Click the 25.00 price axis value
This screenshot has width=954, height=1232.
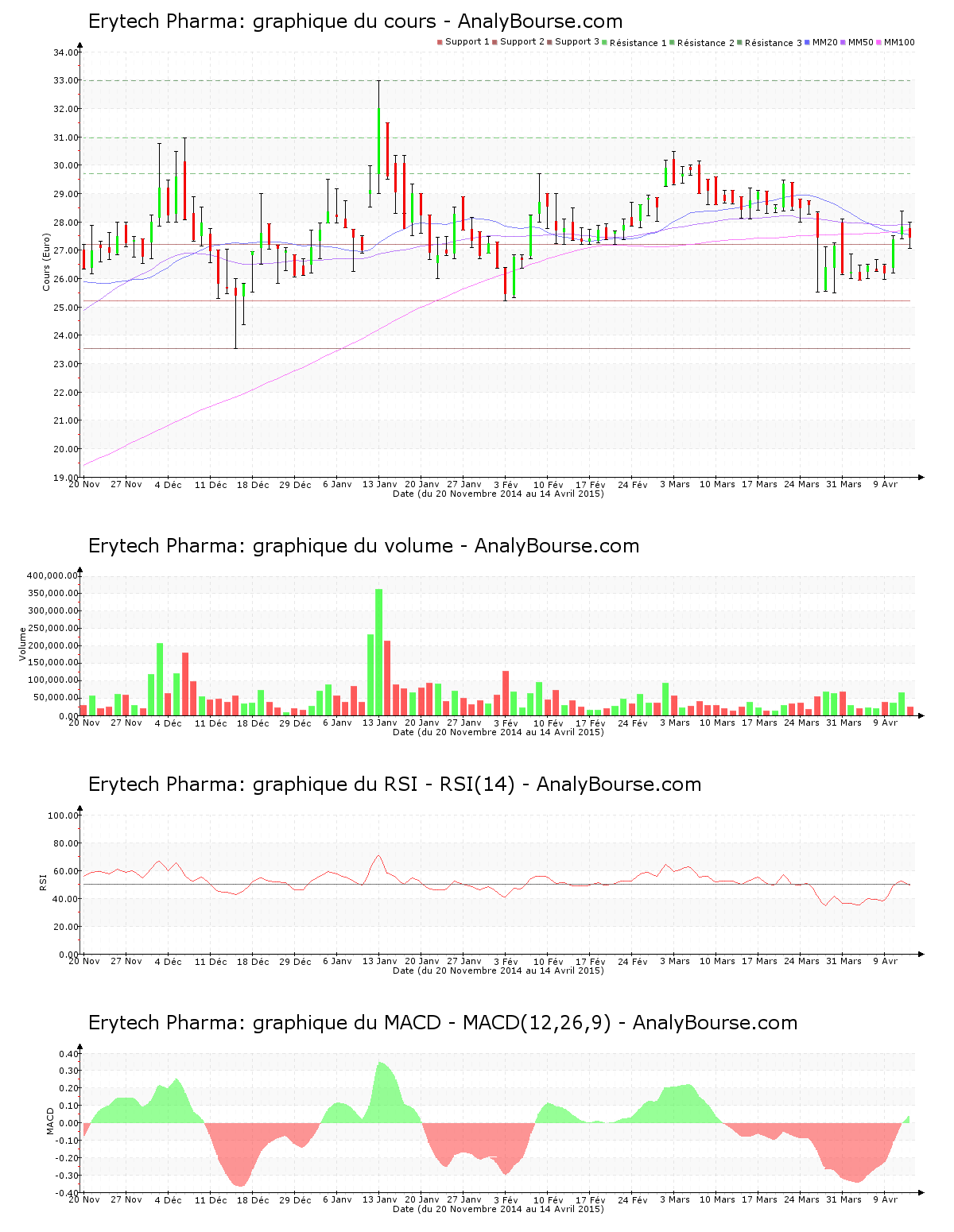(x=66, y=308)
